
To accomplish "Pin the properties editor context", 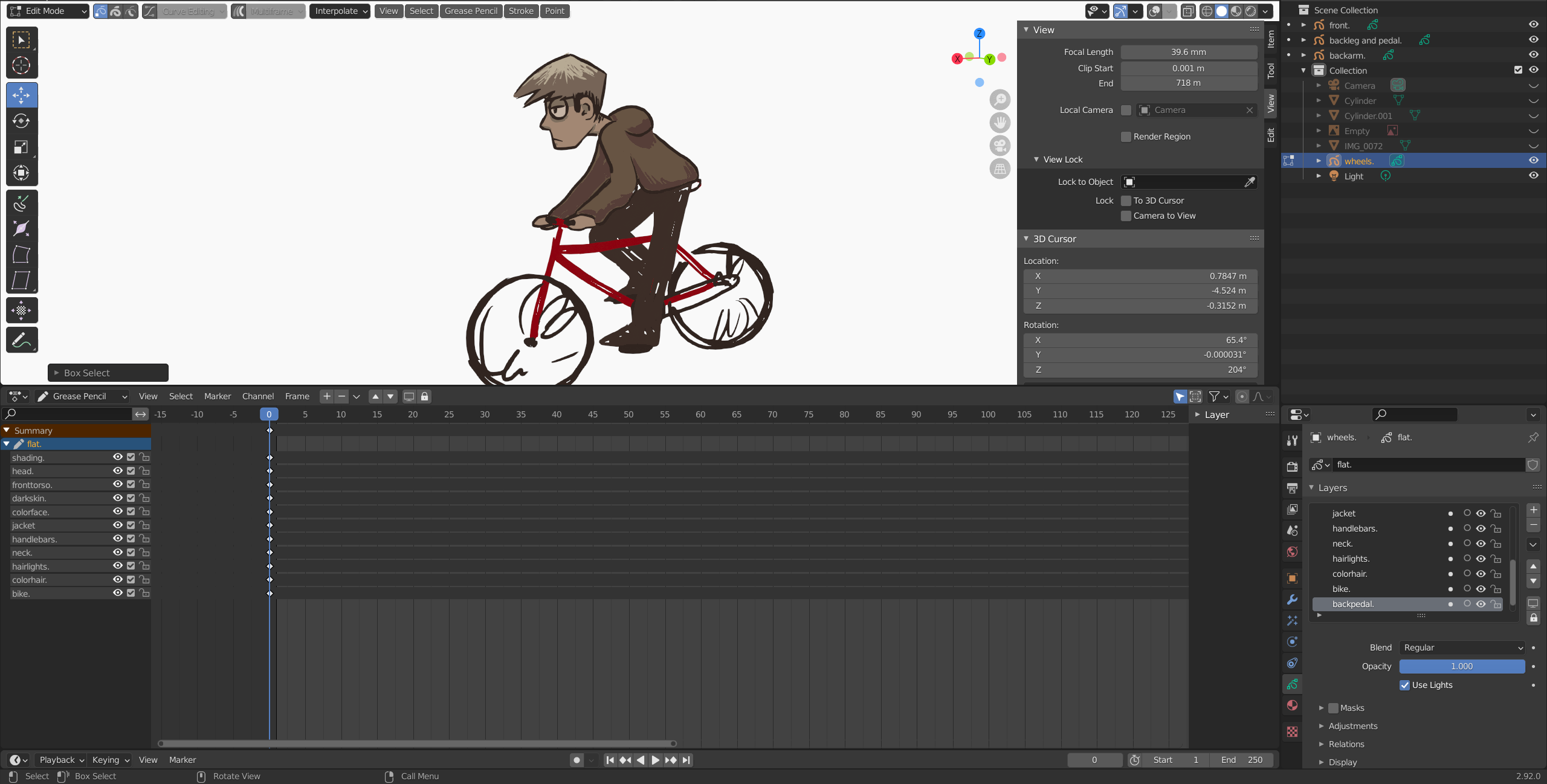I will (1533, 437).
